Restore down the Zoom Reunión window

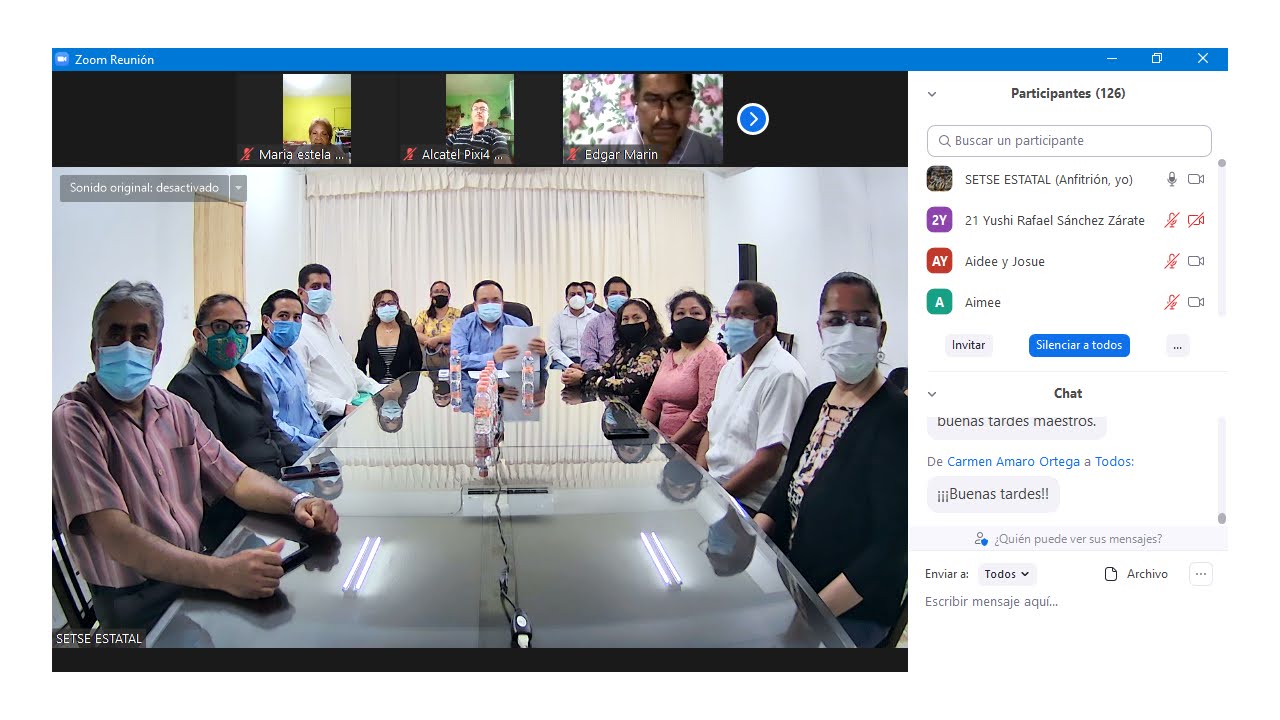point(1157,59)
